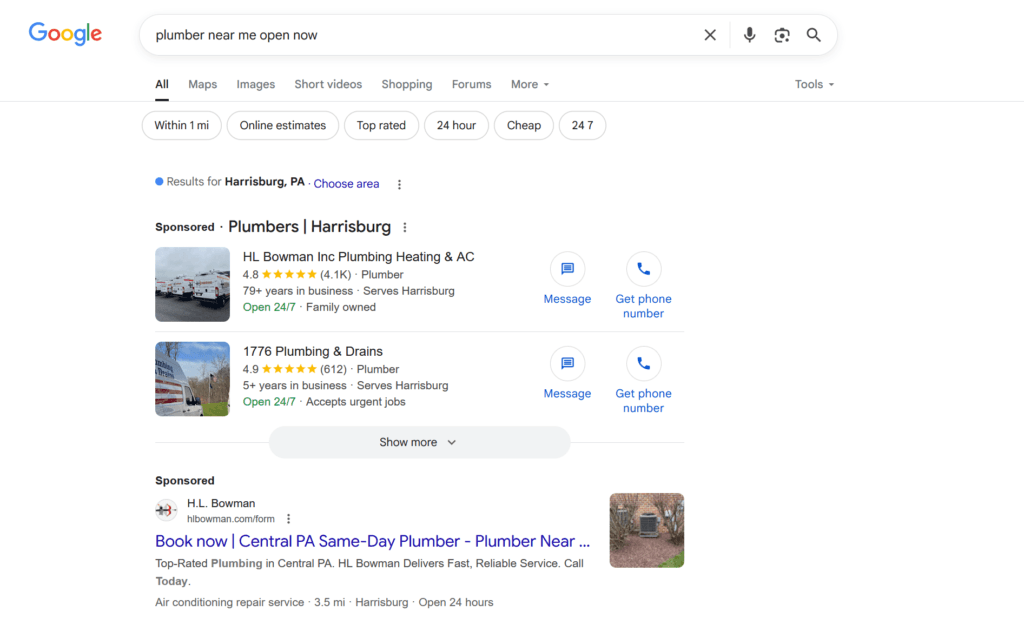
Task: Apply the Online estimates filter chip
Action: (x=283, y=125)
